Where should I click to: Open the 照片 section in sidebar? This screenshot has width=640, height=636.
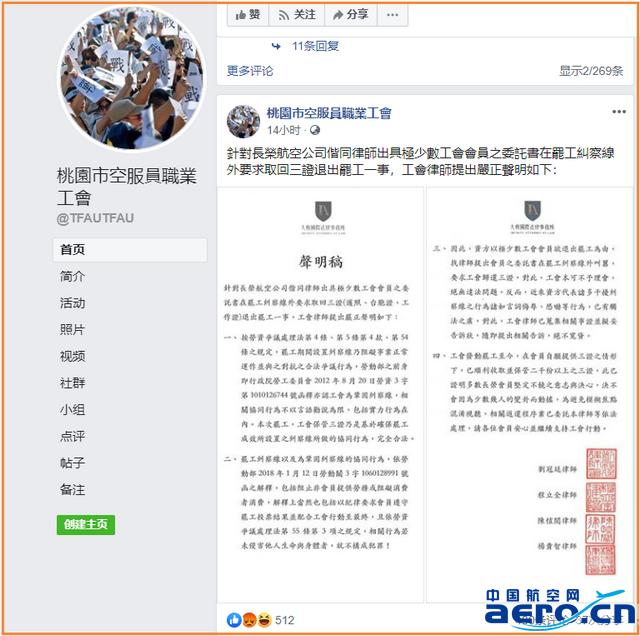72,329
